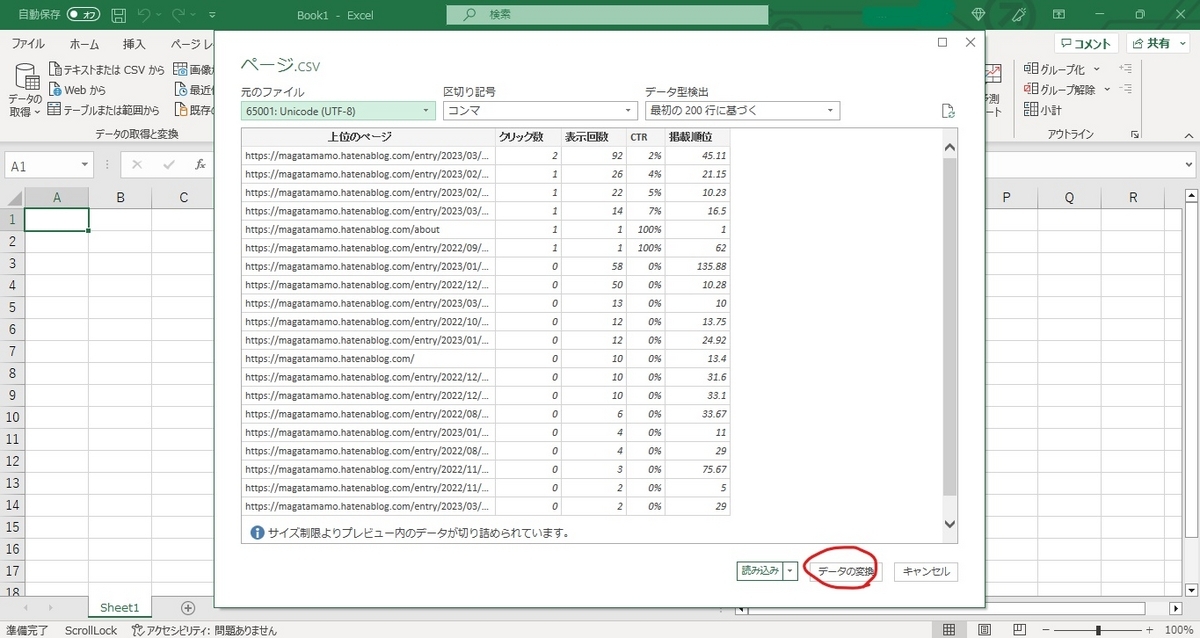Click the Web から button

(78, 90)
